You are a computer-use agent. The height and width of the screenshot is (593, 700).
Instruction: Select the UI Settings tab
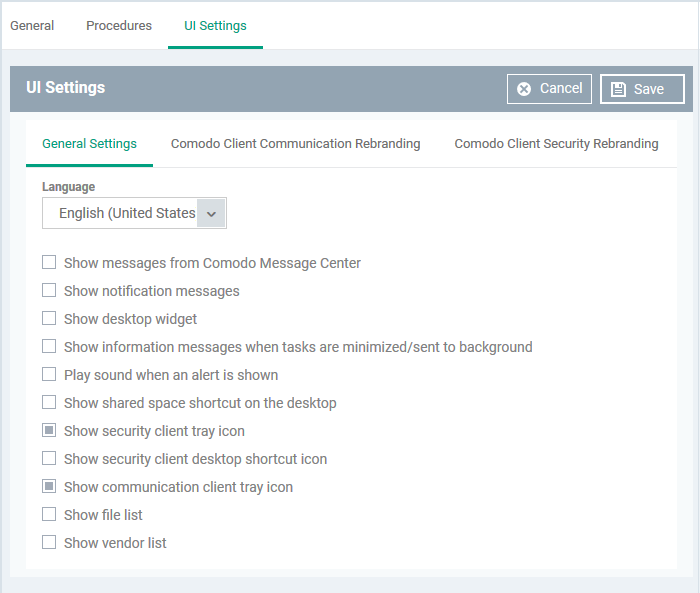pyautogui.click(x=215, y=25)
